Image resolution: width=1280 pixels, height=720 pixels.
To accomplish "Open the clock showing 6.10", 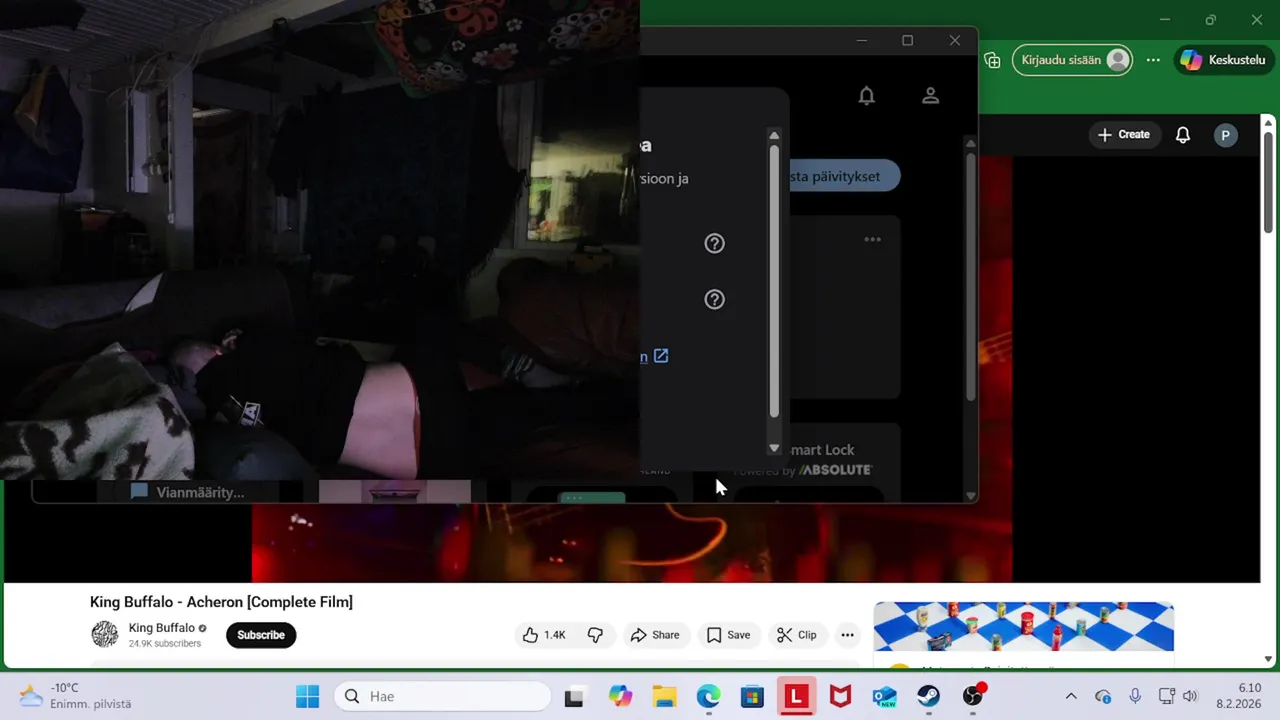I will click(1238, 696).
